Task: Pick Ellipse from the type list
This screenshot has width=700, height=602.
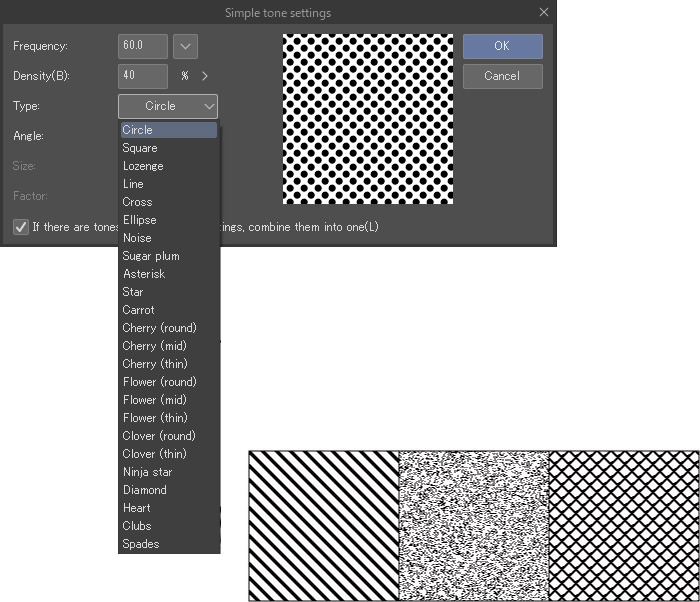Action: pyautogui.click(x=169, y=220)
